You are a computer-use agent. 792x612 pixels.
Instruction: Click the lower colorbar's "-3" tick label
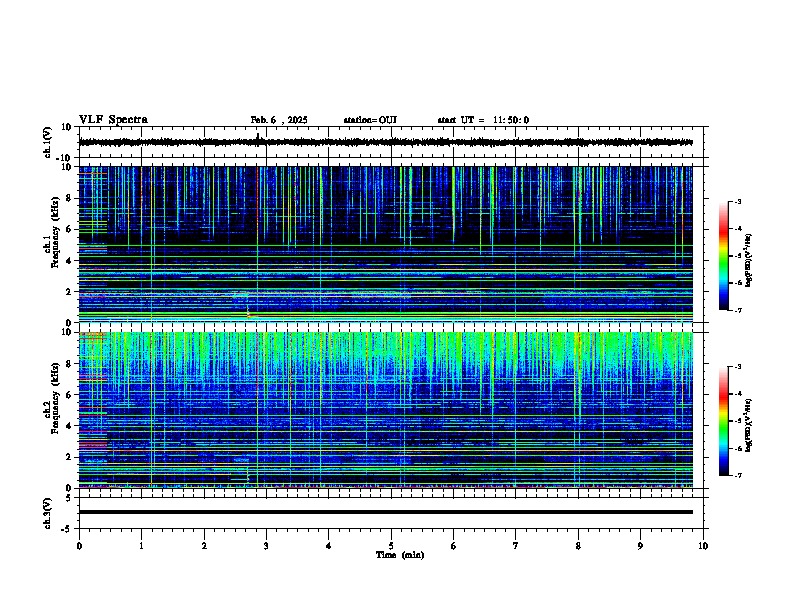(x=738, y=367)
